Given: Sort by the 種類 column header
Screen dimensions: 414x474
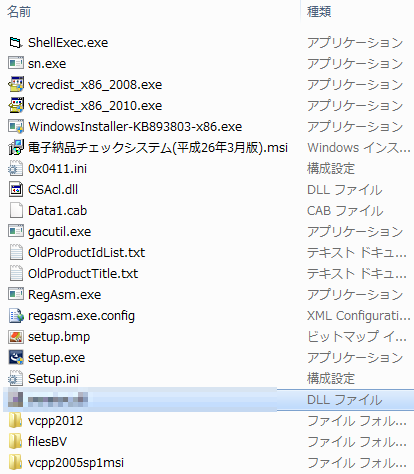Looking at the screenshot, I should [x=319, y=12].
